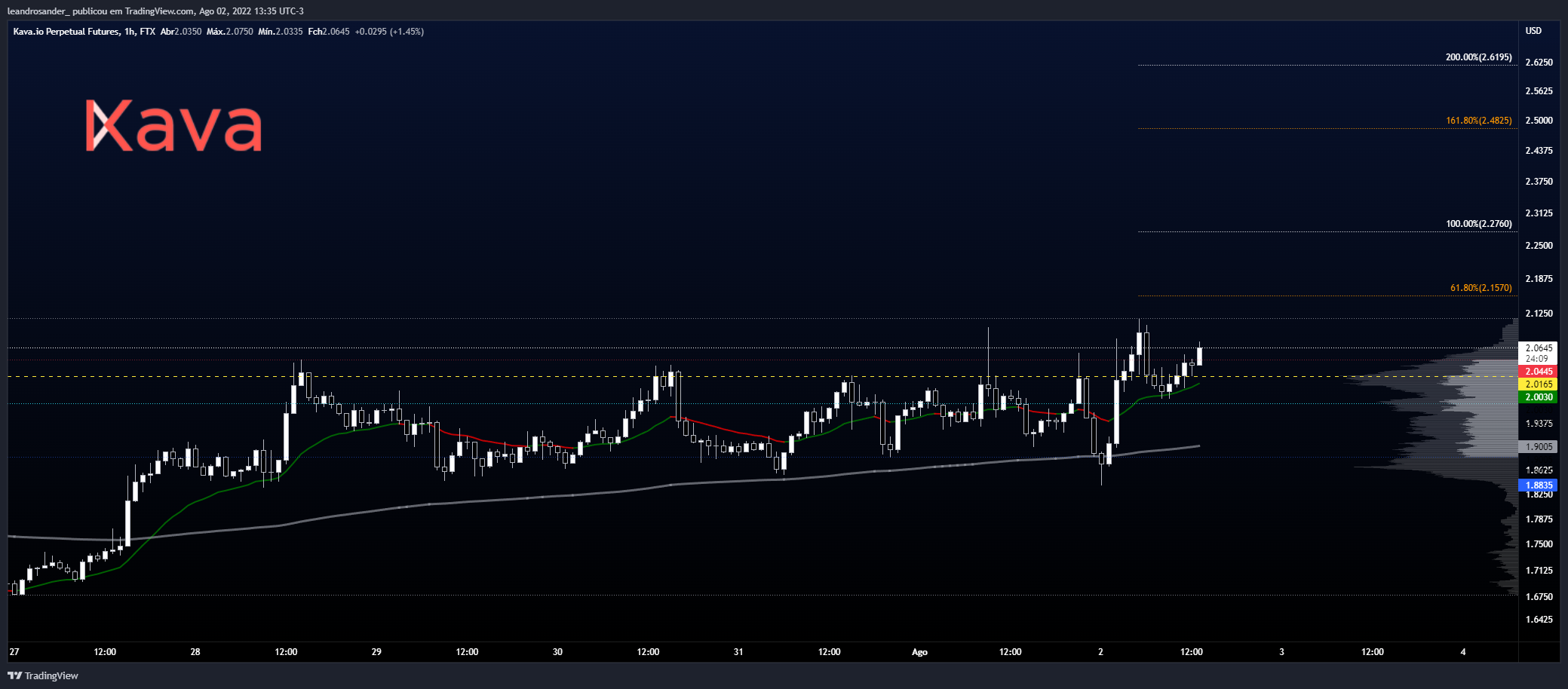
Task: Click the 1.7500 price axis label
Action: (x=1539, y=544)
